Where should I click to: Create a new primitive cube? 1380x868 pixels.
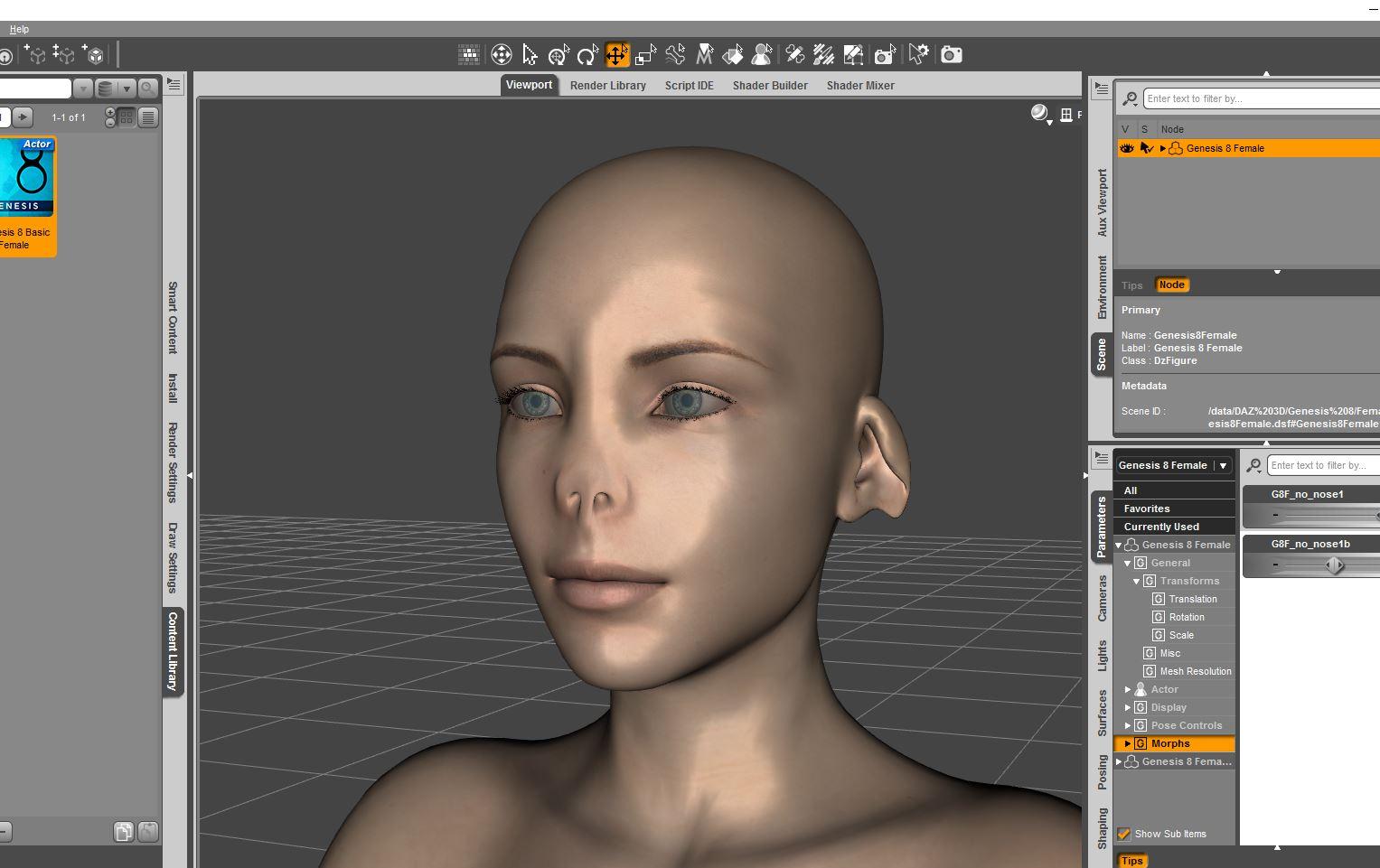pyautogui.click(x=94, y=55)
